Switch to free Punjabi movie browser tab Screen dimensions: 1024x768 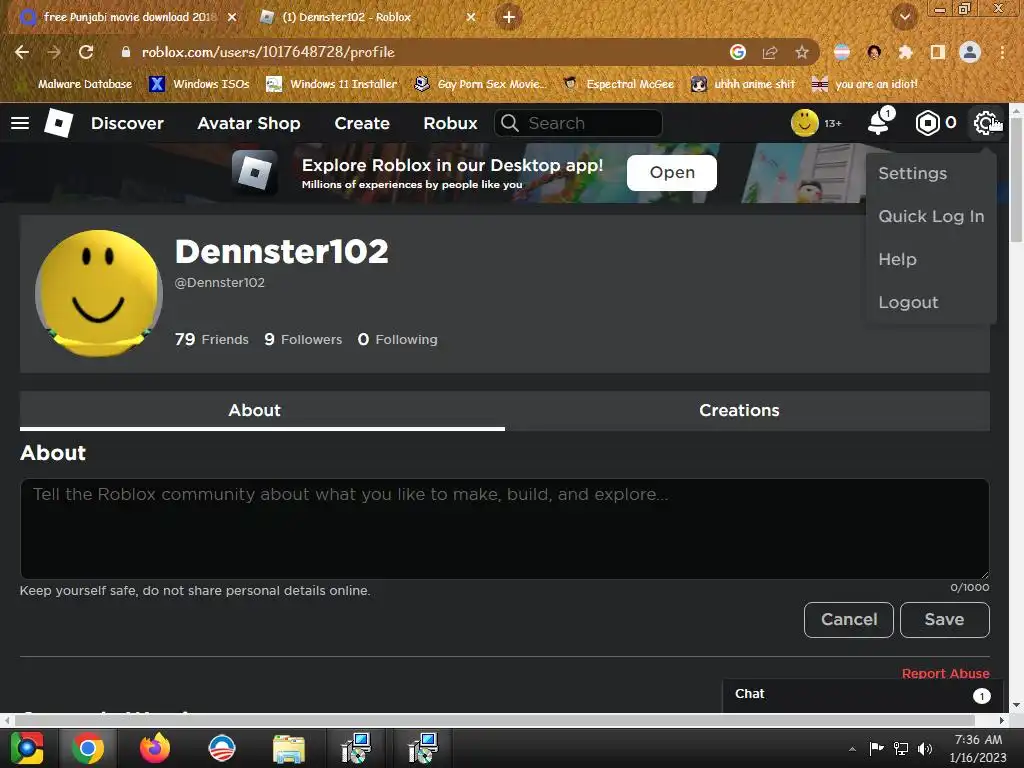click(x=129, y=17)
